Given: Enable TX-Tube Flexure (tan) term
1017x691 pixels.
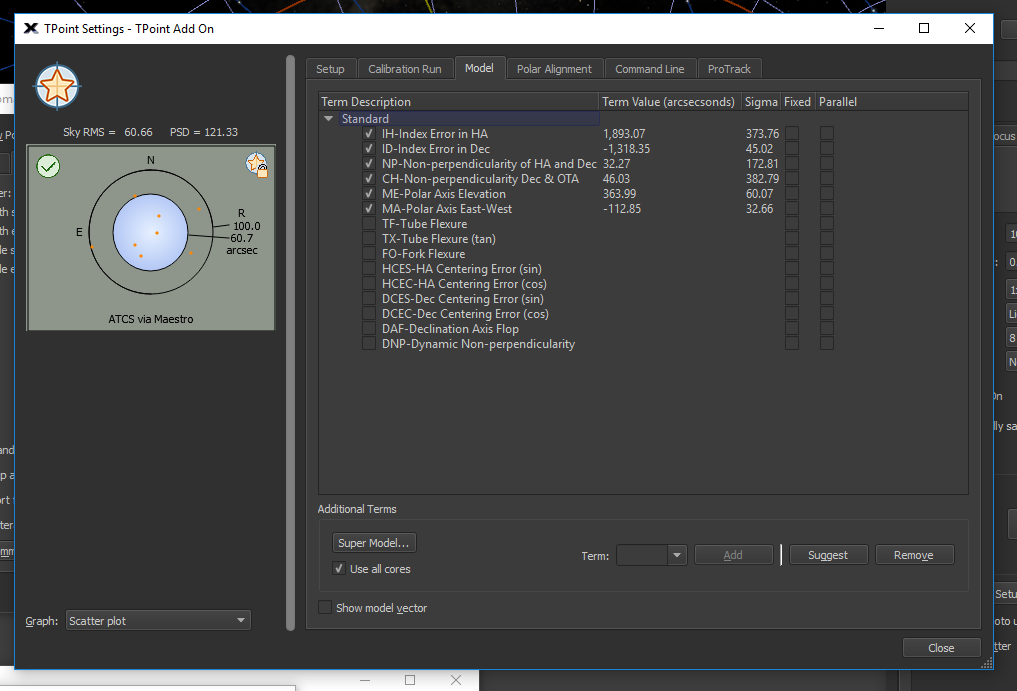Looking at the screenshot, I should (369, 238).
